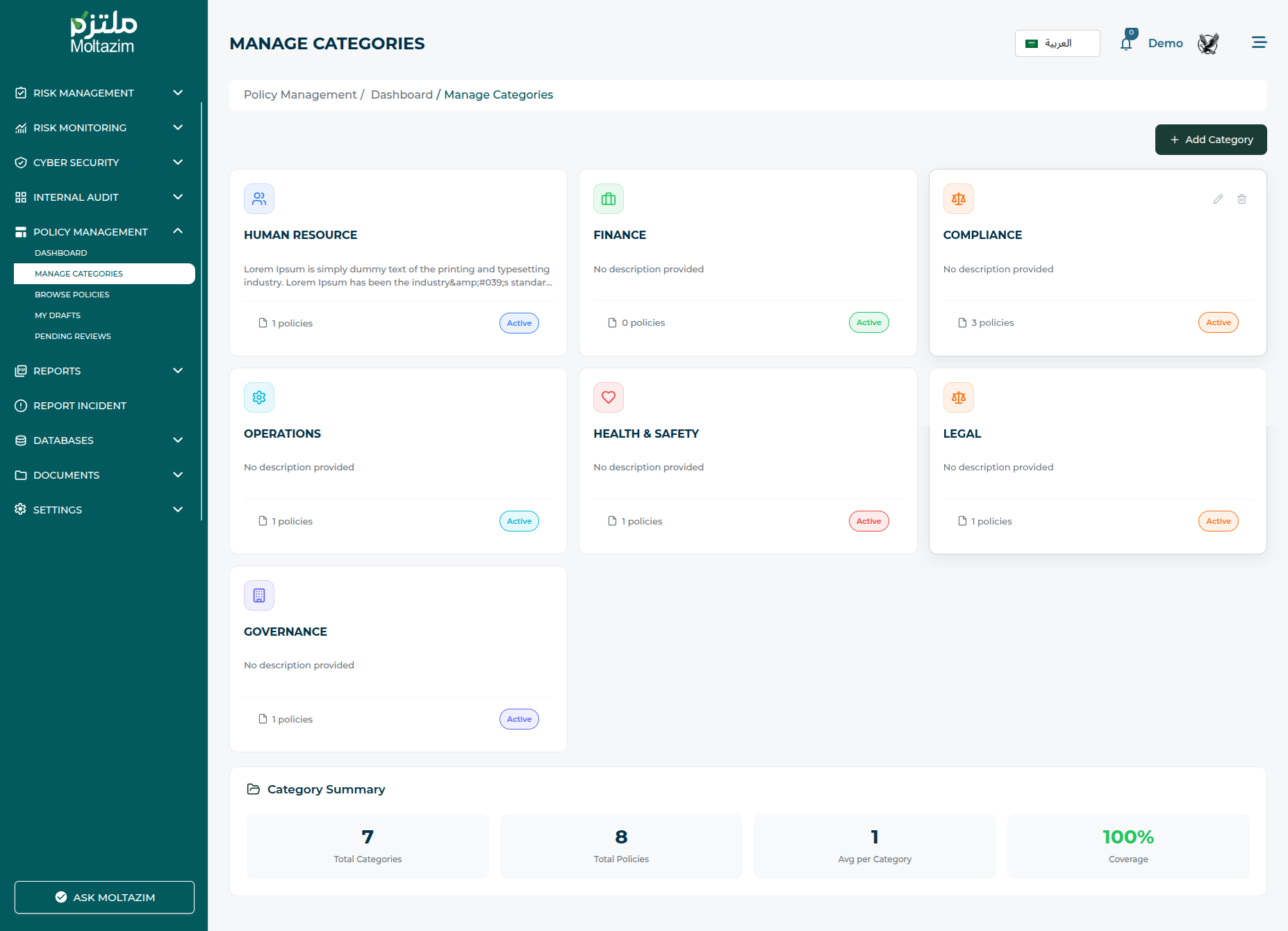The width and height of the screenshot is (1288, 931).
Task: Click the Ask Moltazim button
Action: pos(104,897)
